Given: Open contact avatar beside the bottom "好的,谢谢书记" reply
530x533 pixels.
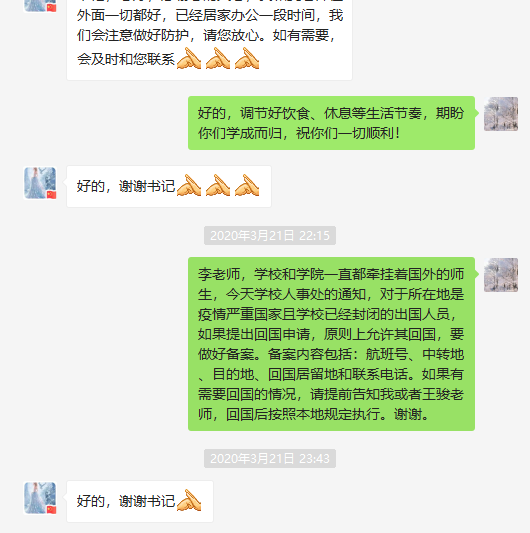Looking at the screenshot, I should tap(40, 498).
